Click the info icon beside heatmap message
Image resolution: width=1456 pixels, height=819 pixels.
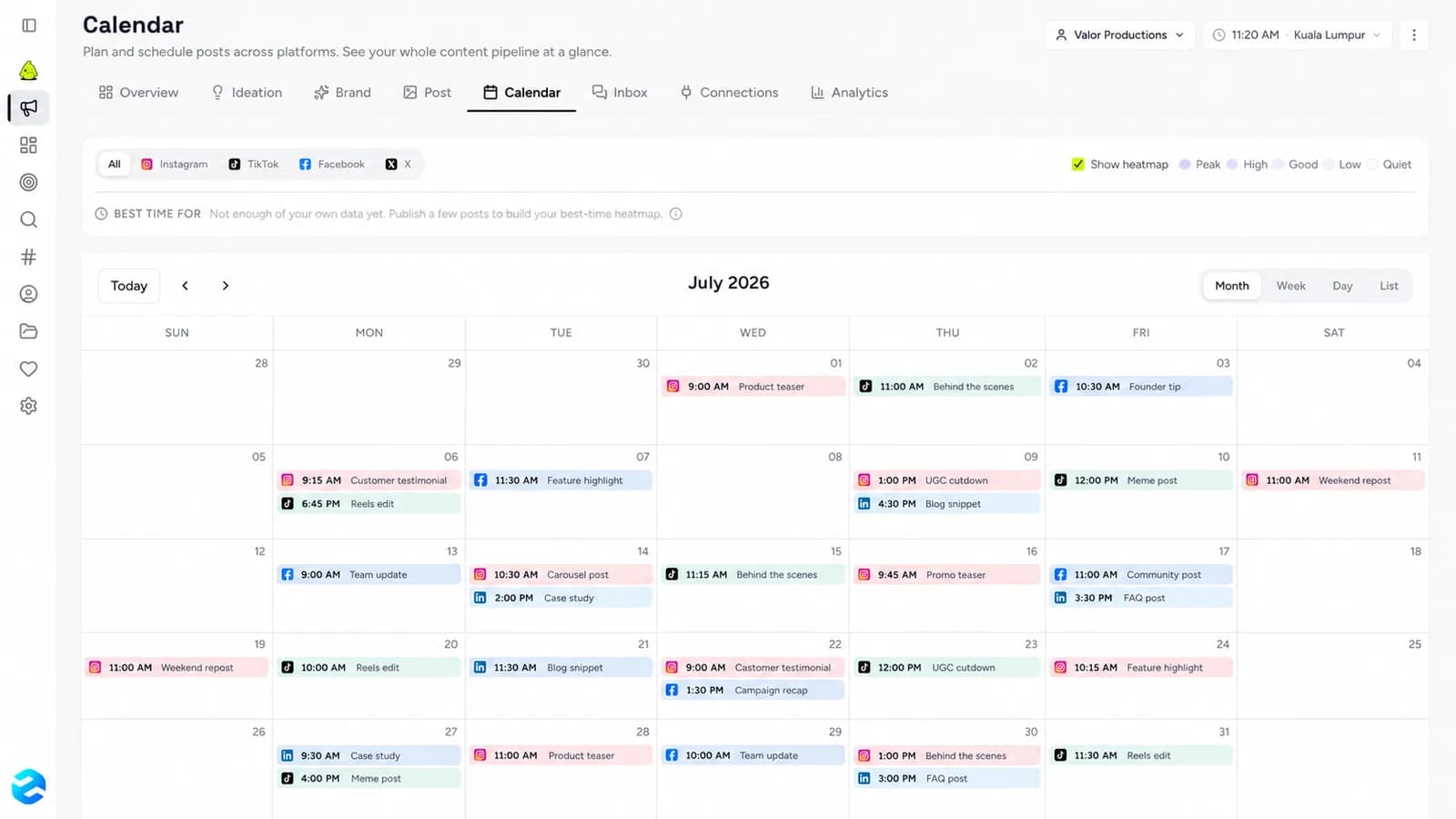[675, 214]
